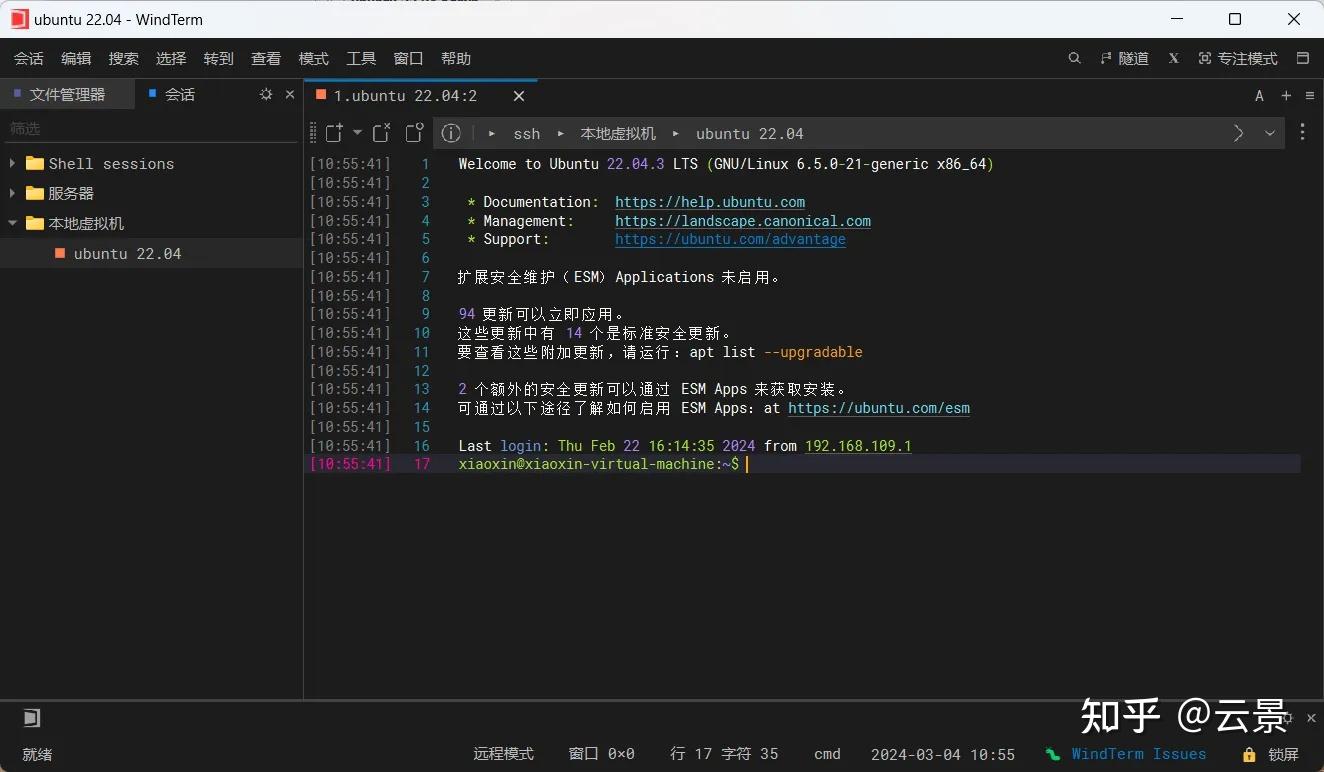Open search using the magnifier icon
Image resolution: width=1324 pixels, height=772 pixels.
(1074, 58)
